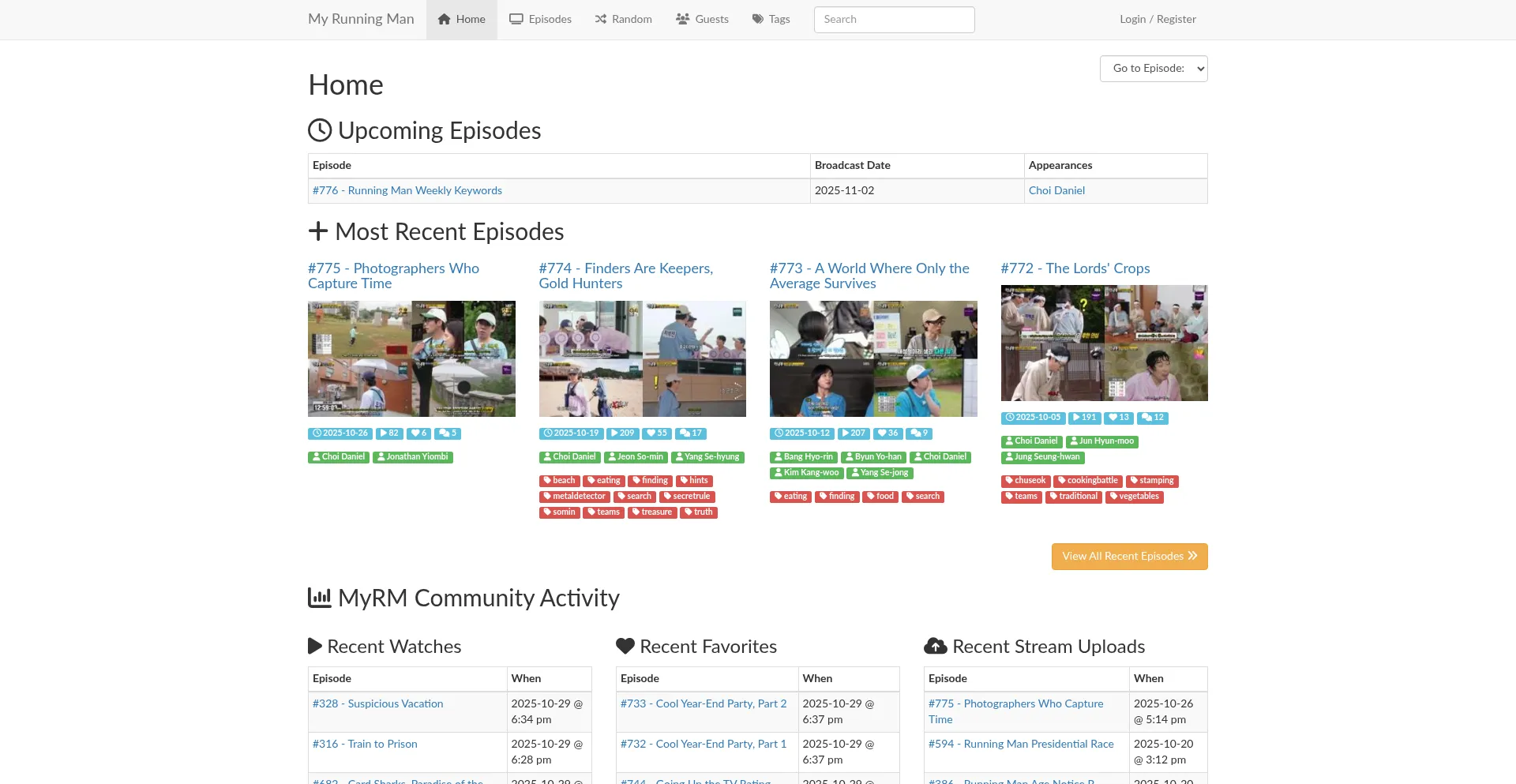Click the Jeon So-min guest badge
The width and height of the screenshot is (1516, 784).
[636, 457]
